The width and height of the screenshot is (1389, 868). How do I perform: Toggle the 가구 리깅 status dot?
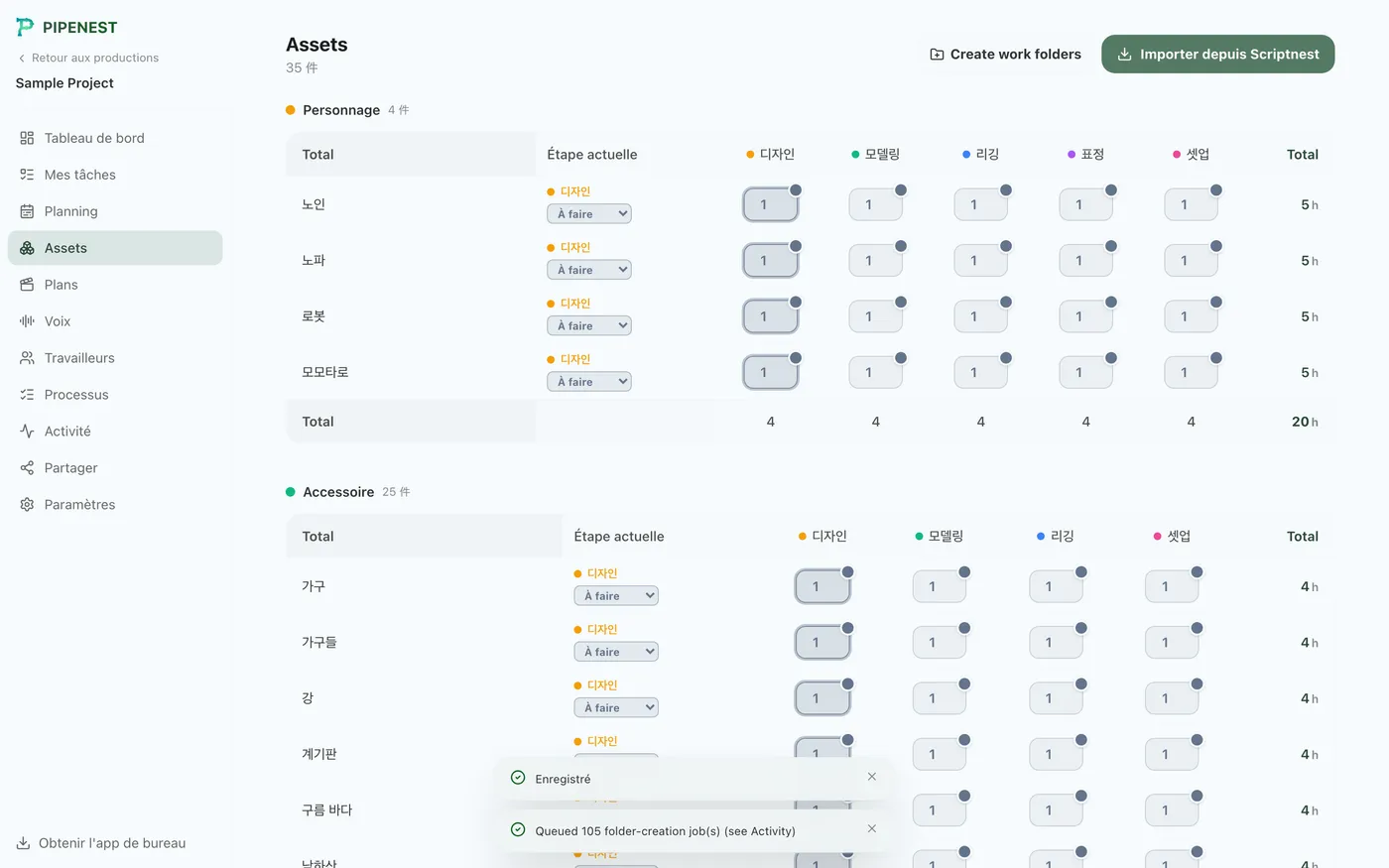[x=1081, y=572]
